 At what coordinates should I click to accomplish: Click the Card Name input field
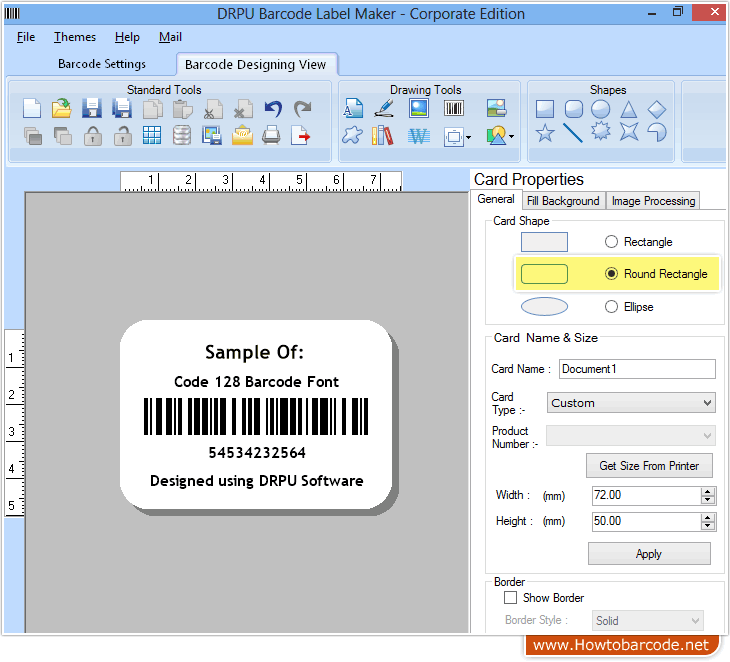coord(637,369)
